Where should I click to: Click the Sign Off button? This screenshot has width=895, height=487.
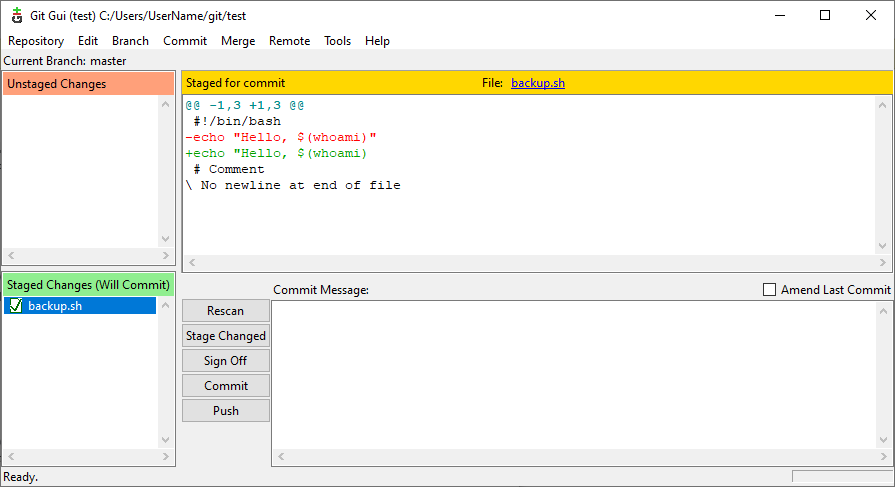[226, 361]
